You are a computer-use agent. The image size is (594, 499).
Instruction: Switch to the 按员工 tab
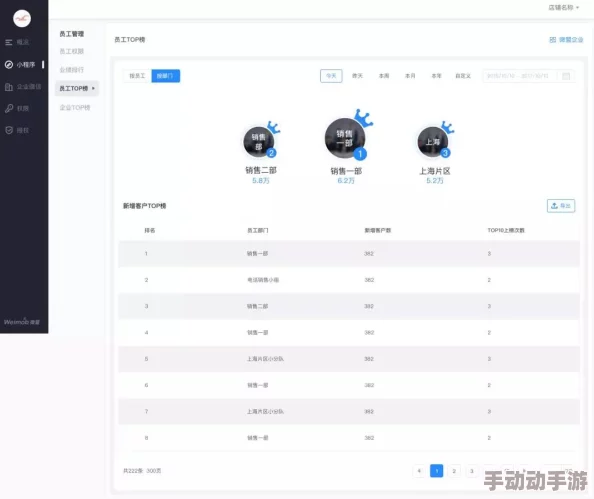(x=137, y=76)
